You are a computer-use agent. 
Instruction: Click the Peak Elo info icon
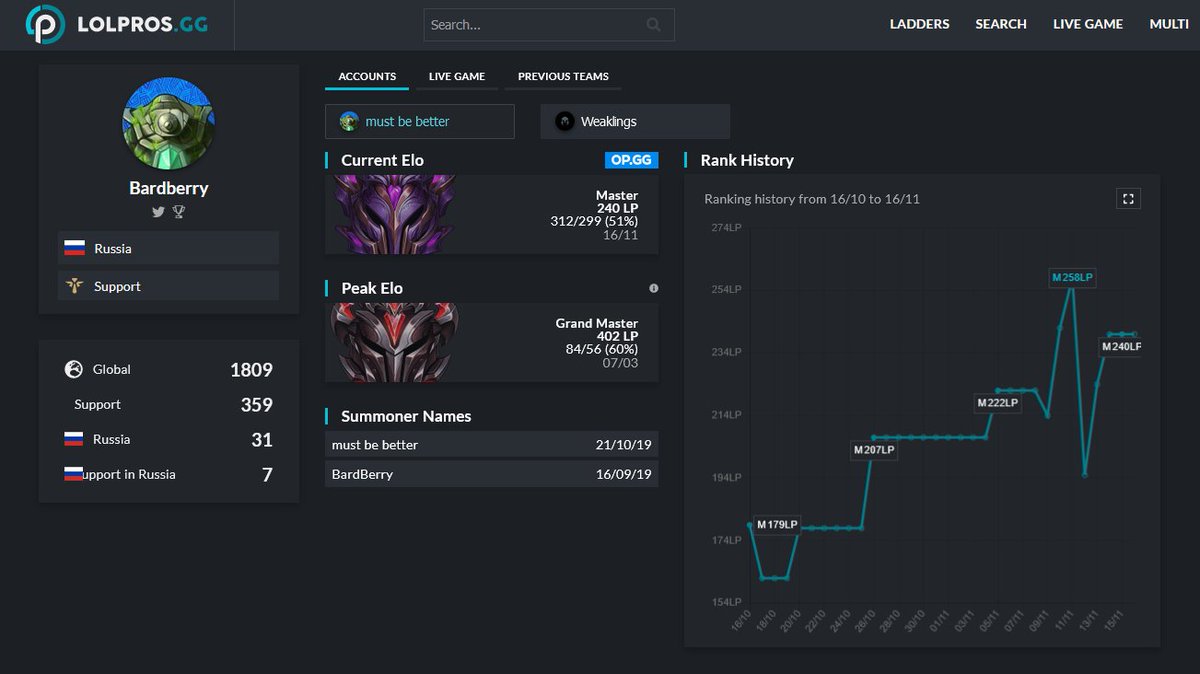coord(653,288)
